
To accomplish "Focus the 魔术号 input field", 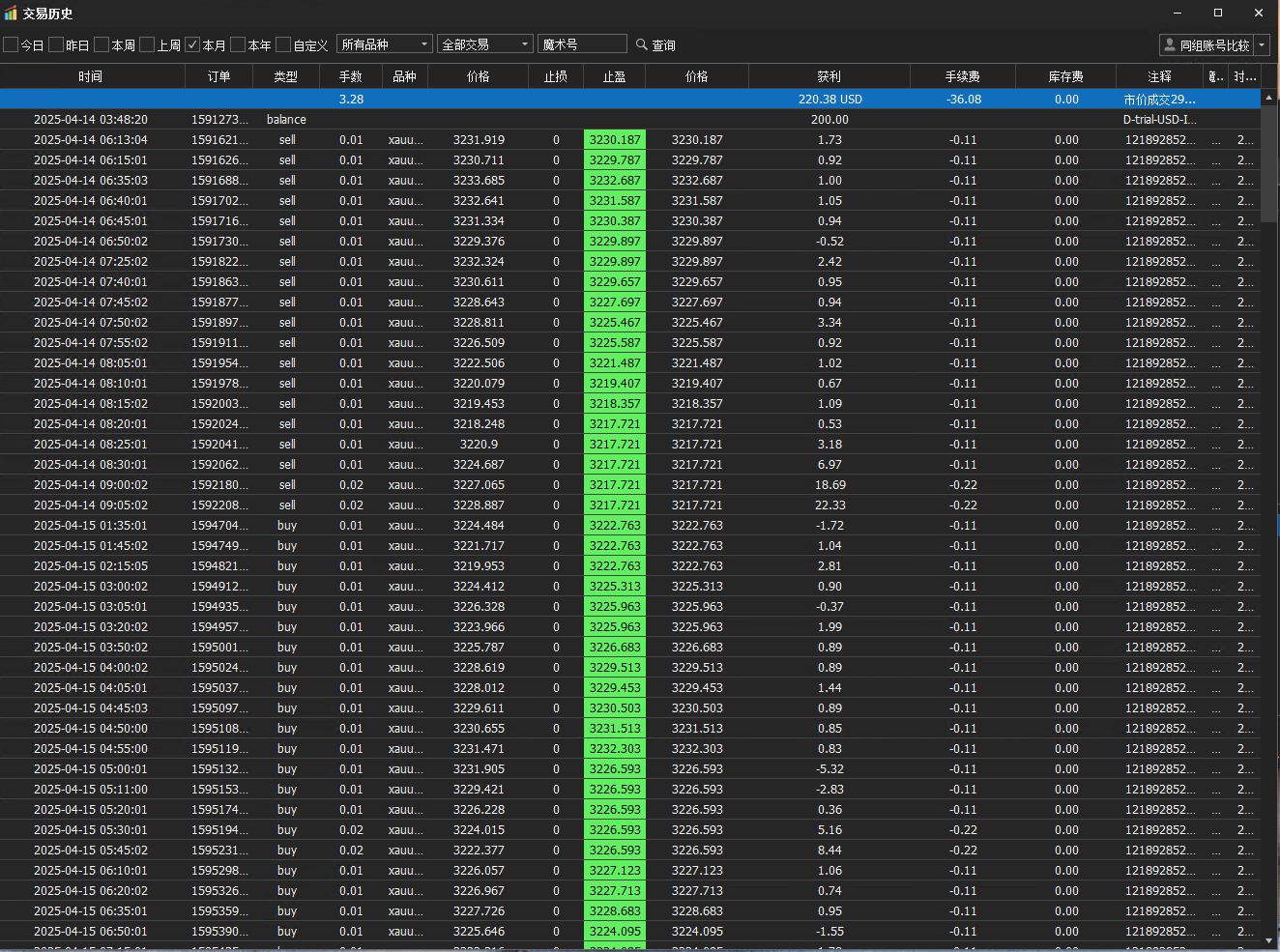I will tap(582, 44).
